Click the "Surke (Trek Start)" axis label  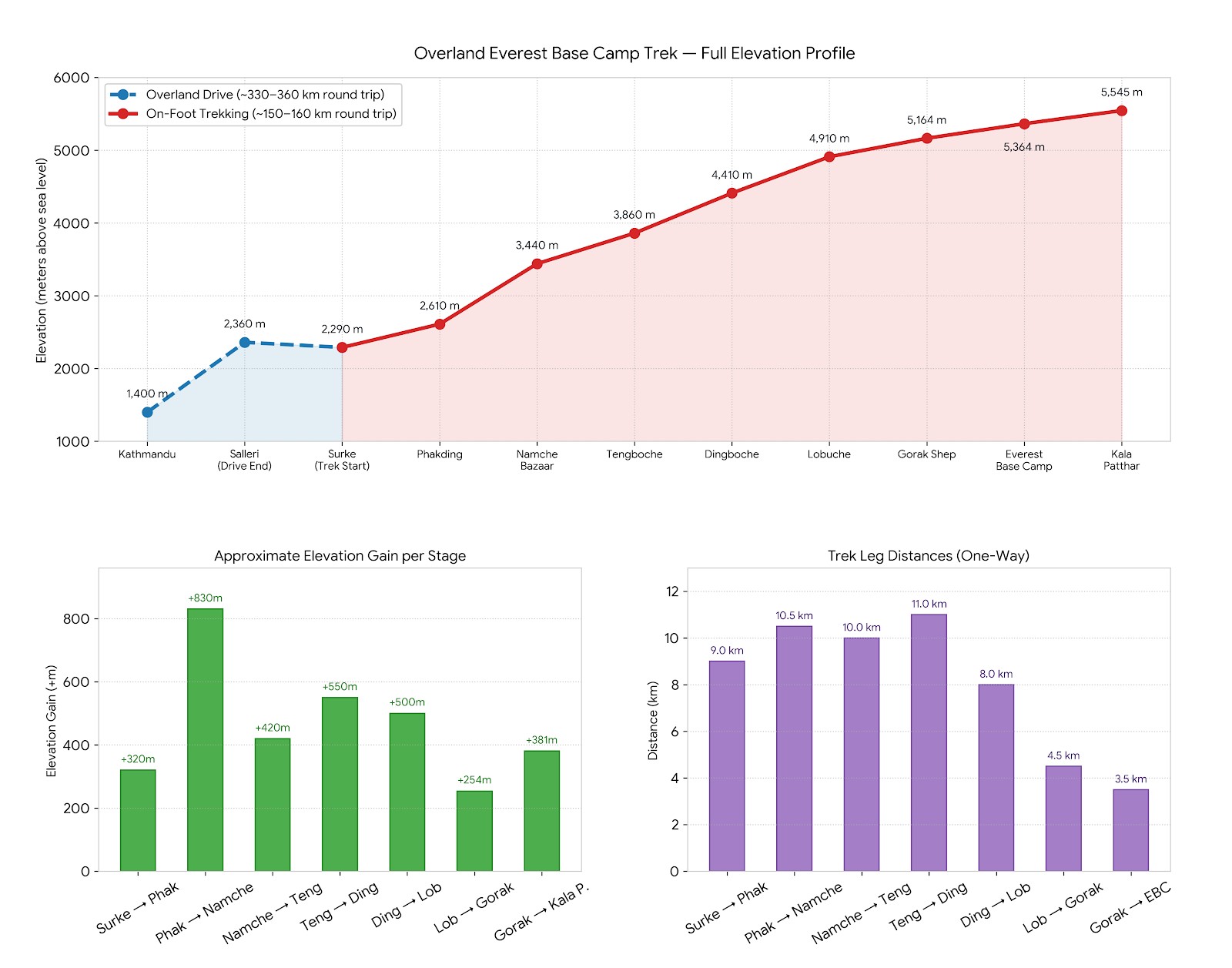(x=342, y=460)
